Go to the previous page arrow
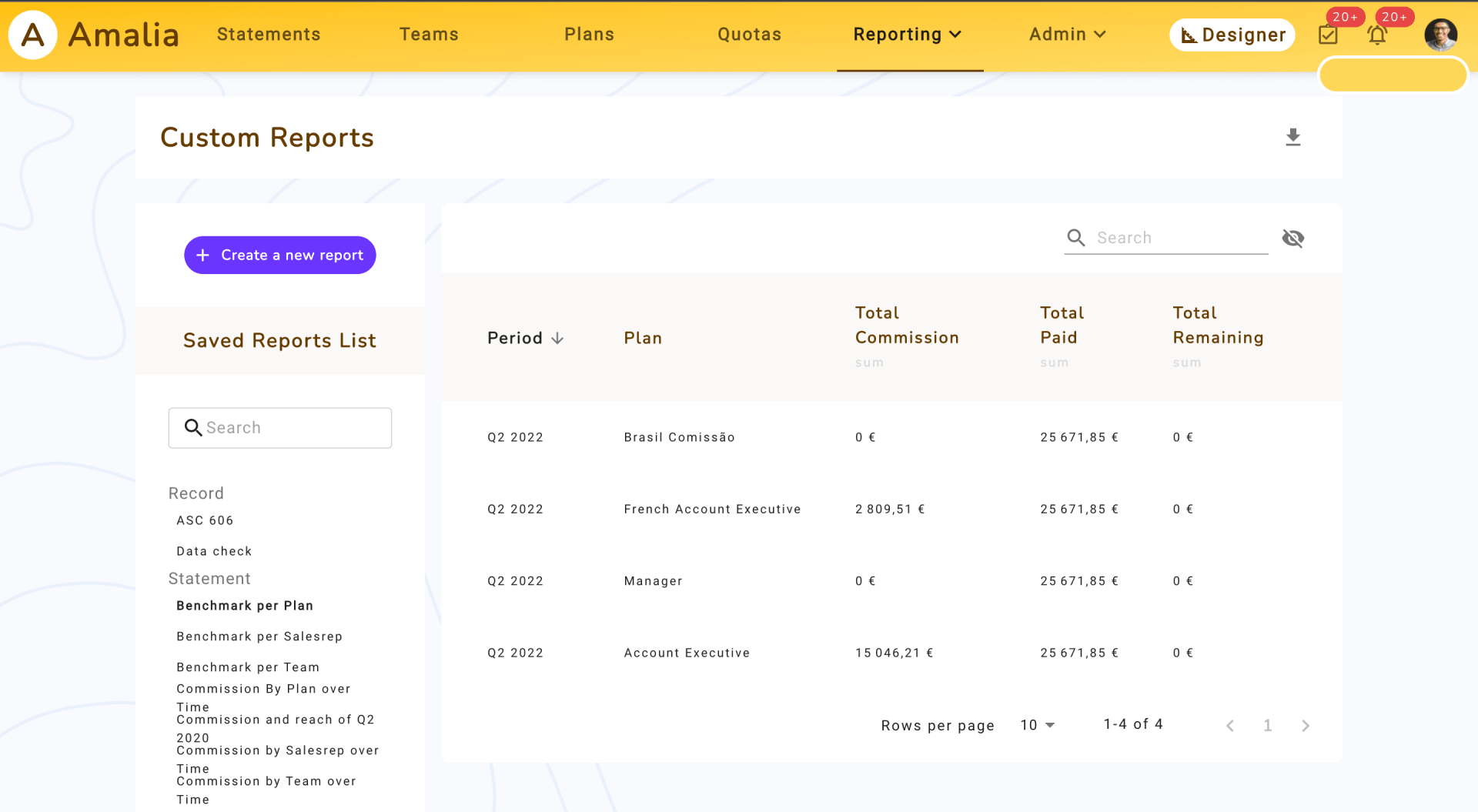The width and height of the screenshot is (1478, 812). (x=1230, y=726)
